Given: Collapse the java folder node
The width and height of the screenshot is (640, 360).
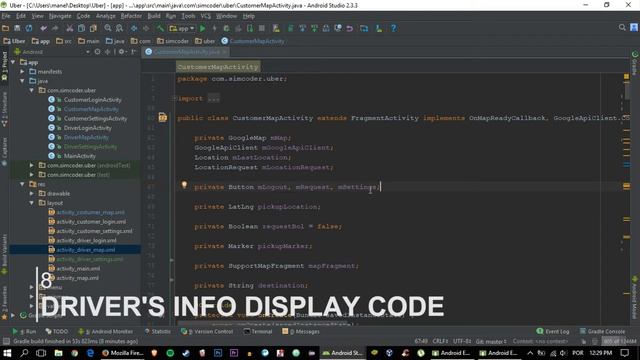Looking at the screenshot, I should click(22, 81).
